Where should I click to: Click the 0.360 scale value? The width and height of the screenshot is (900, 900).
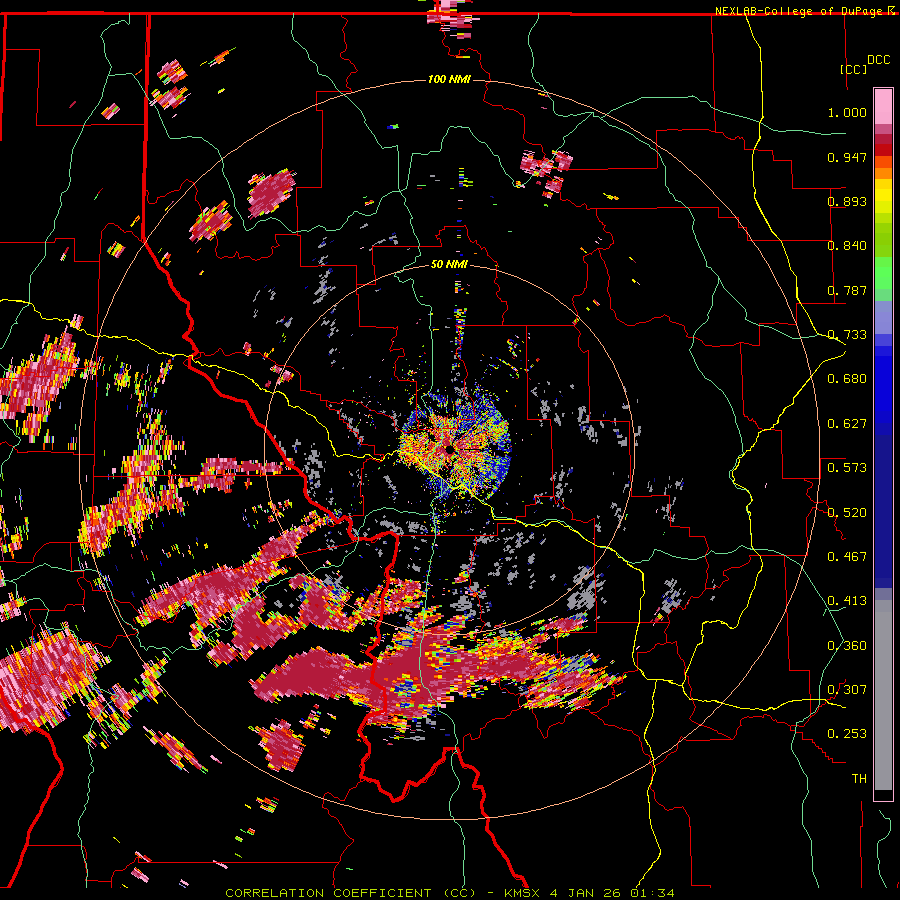point(847,645)
